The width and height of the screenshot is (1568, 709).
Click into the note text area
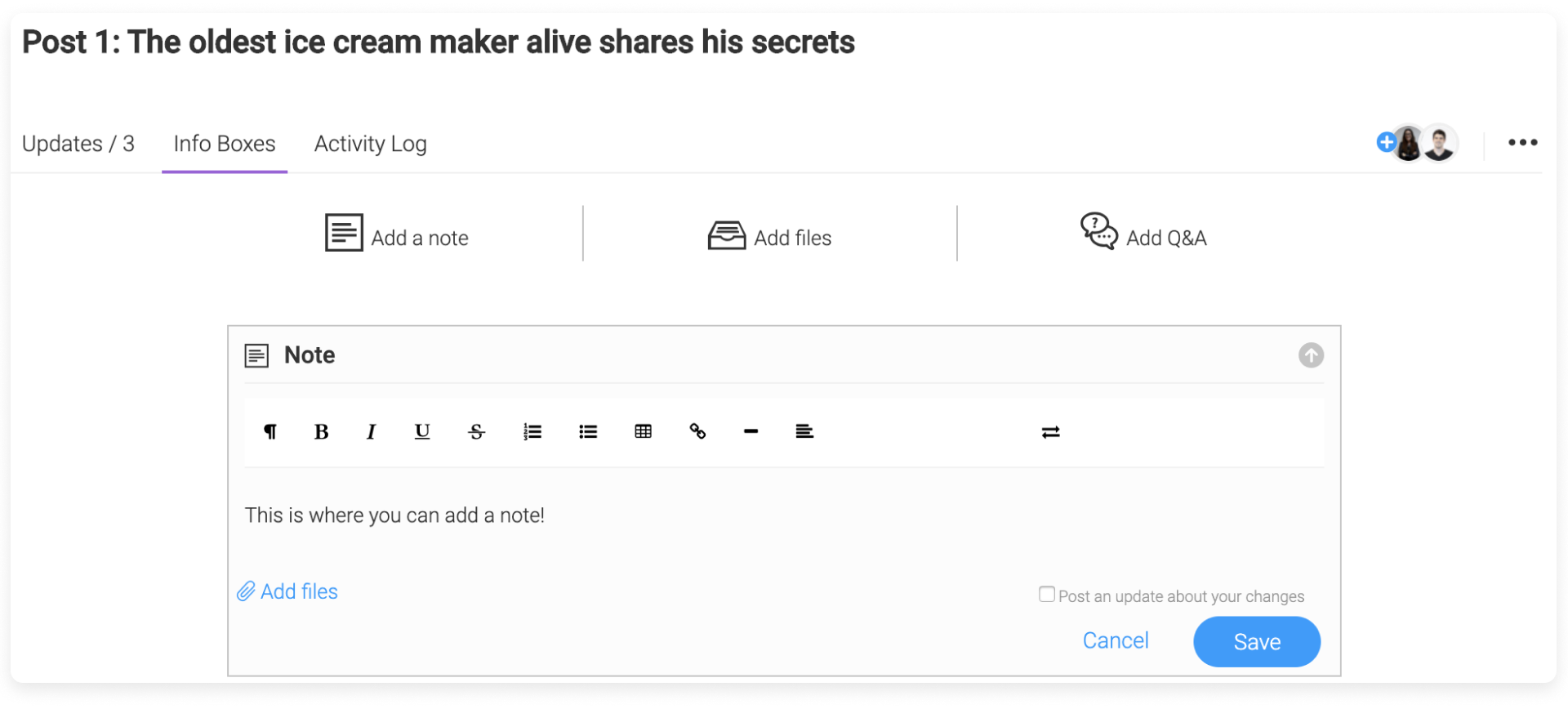(784, 516)
